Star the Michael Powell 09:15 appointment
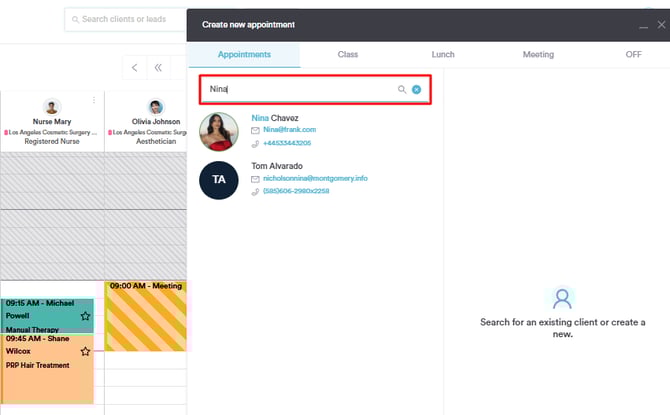This screenshot has height=415, width=670. [85, 316]
